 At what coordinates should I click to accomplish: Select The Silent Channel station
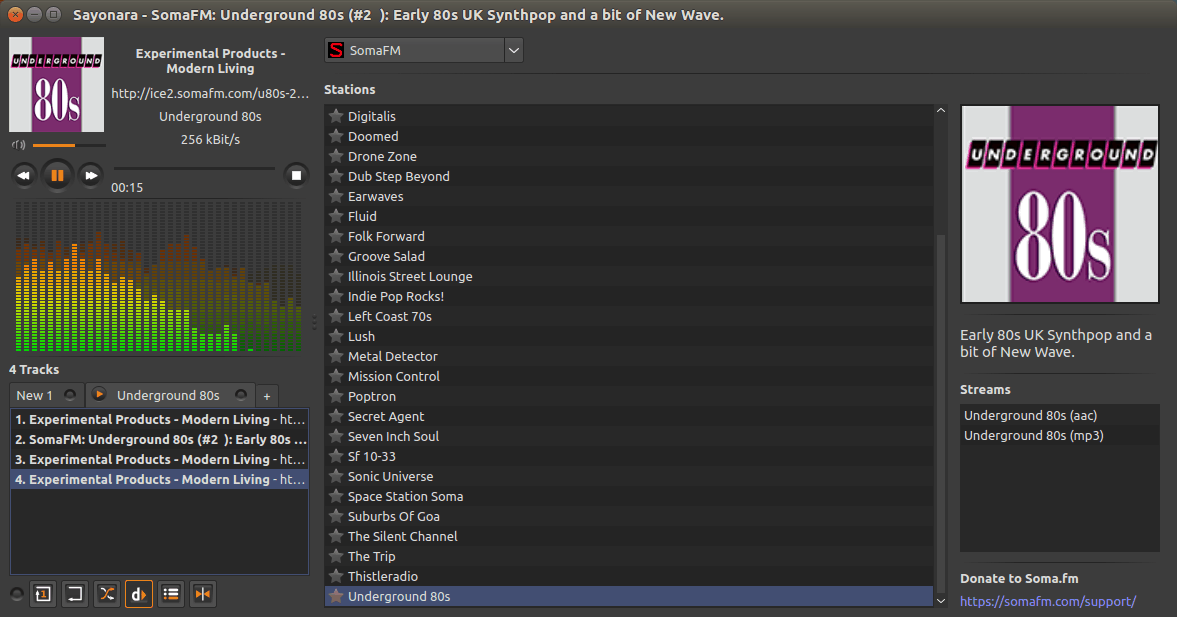(629, 537)
